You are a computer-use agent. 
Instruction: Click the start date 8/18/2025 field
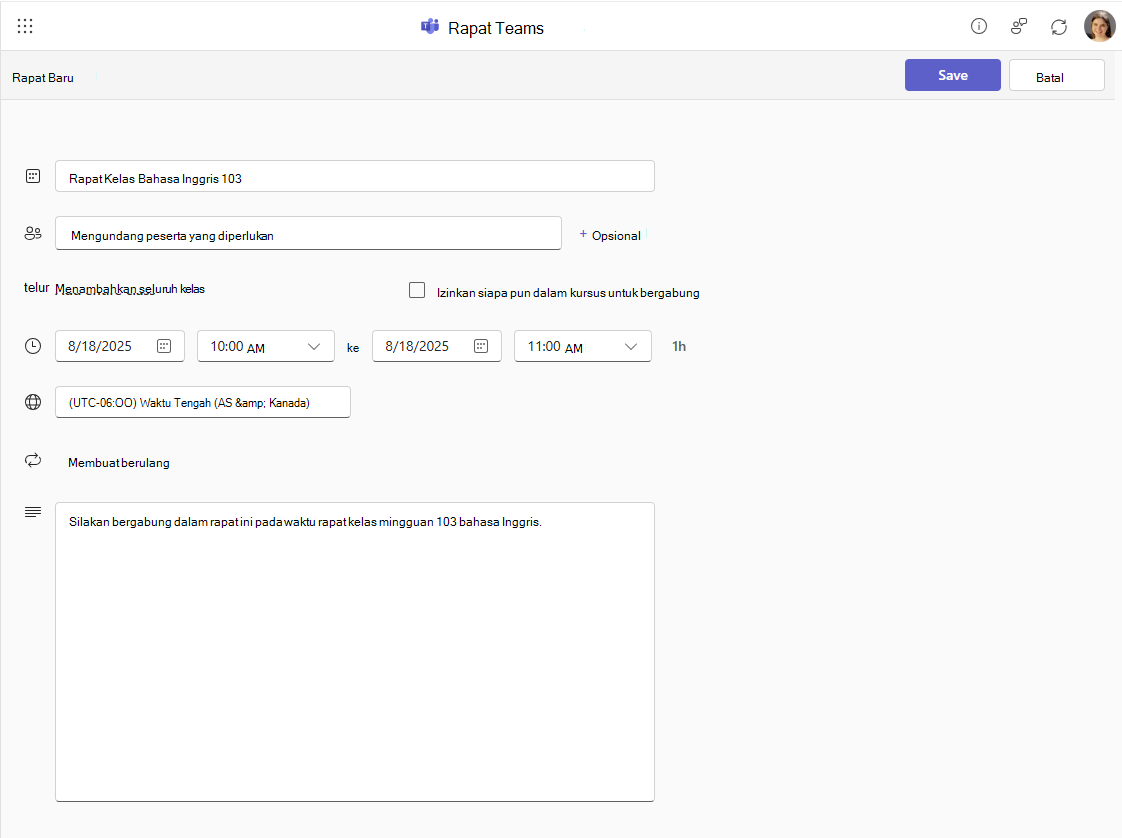point(119,346)
